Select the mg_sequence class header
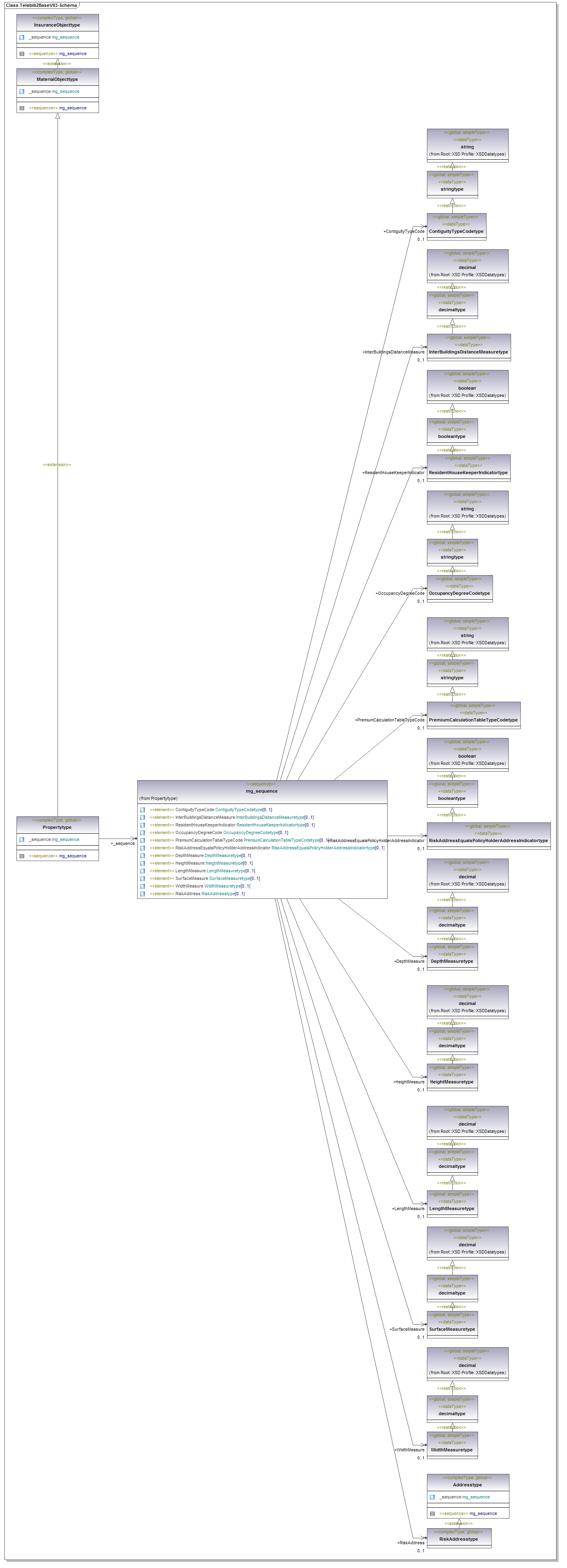The width and height of the screenshot is (567, 1568). [262, 791]
